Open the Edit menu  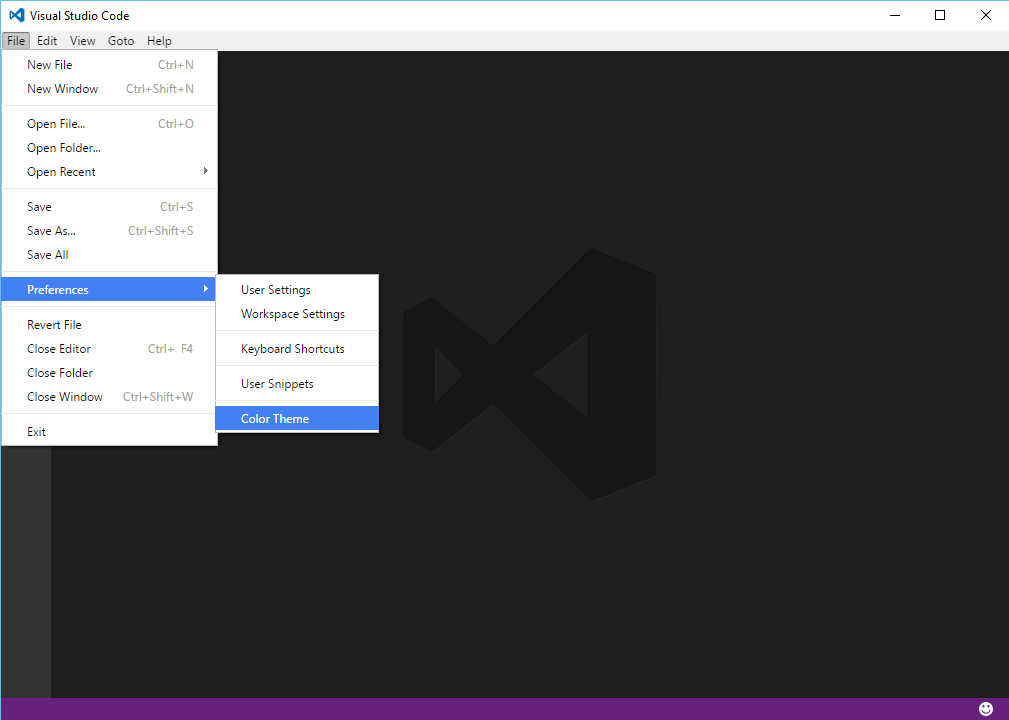pyautogui.click(x=47, y=41)
